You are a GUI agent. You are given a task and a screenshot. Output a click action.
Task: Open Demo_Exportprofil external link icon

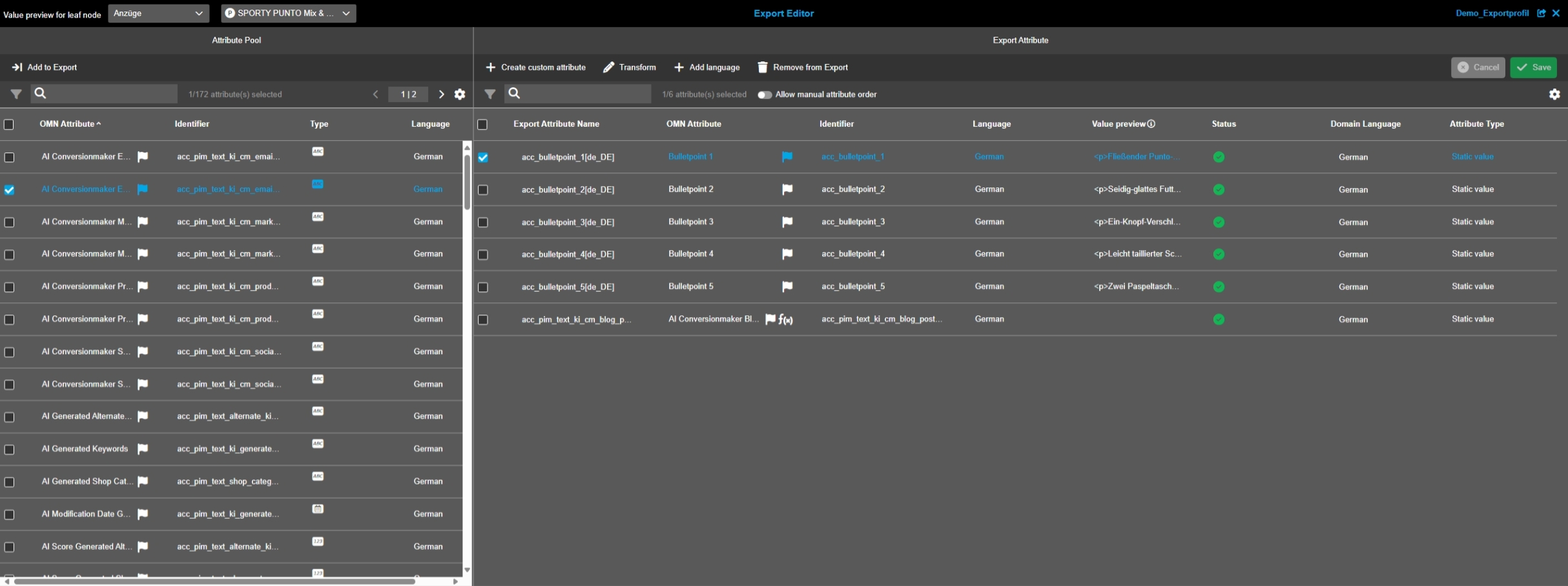1542,13
